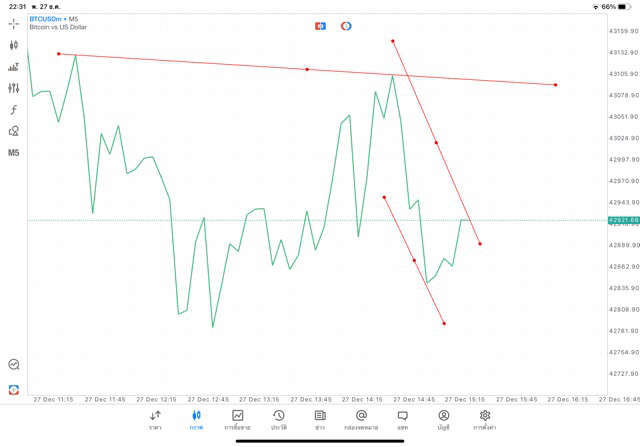Open chart settings sliders icon

tap(13, 88)
